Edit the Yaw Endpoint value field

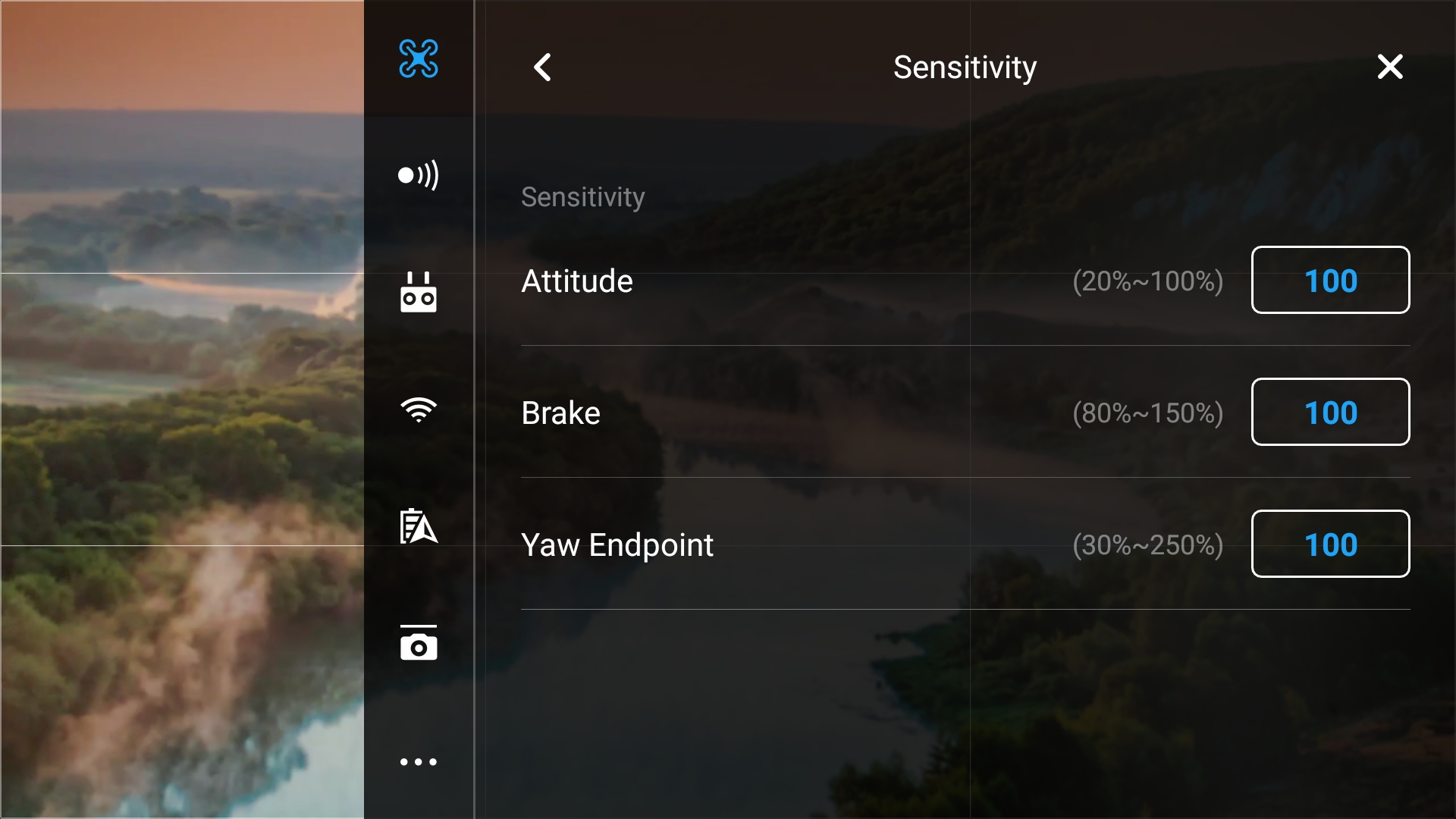click(1330, 544)
